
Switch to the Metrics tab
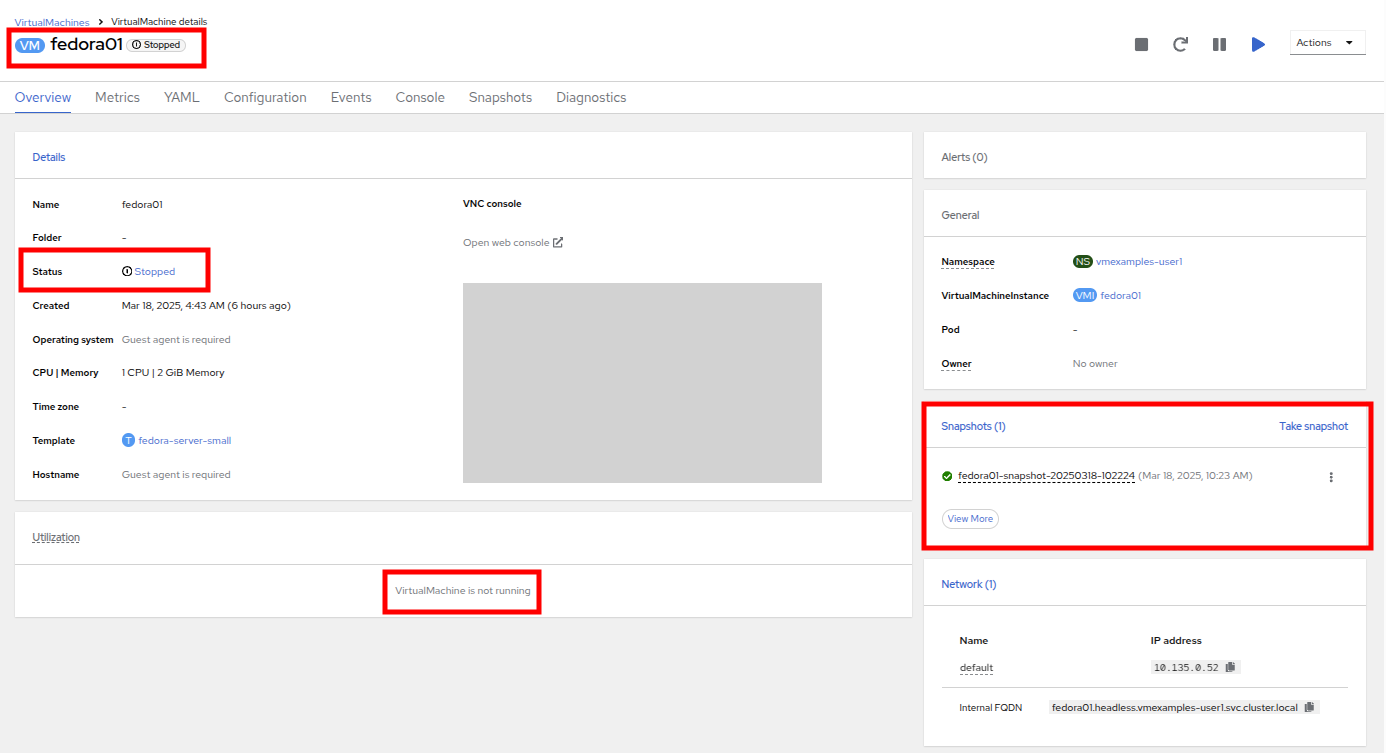tap(117, 97)
